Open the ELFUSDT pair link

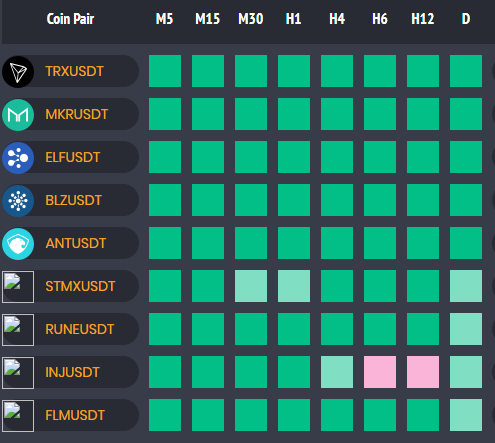coord(73,157)
